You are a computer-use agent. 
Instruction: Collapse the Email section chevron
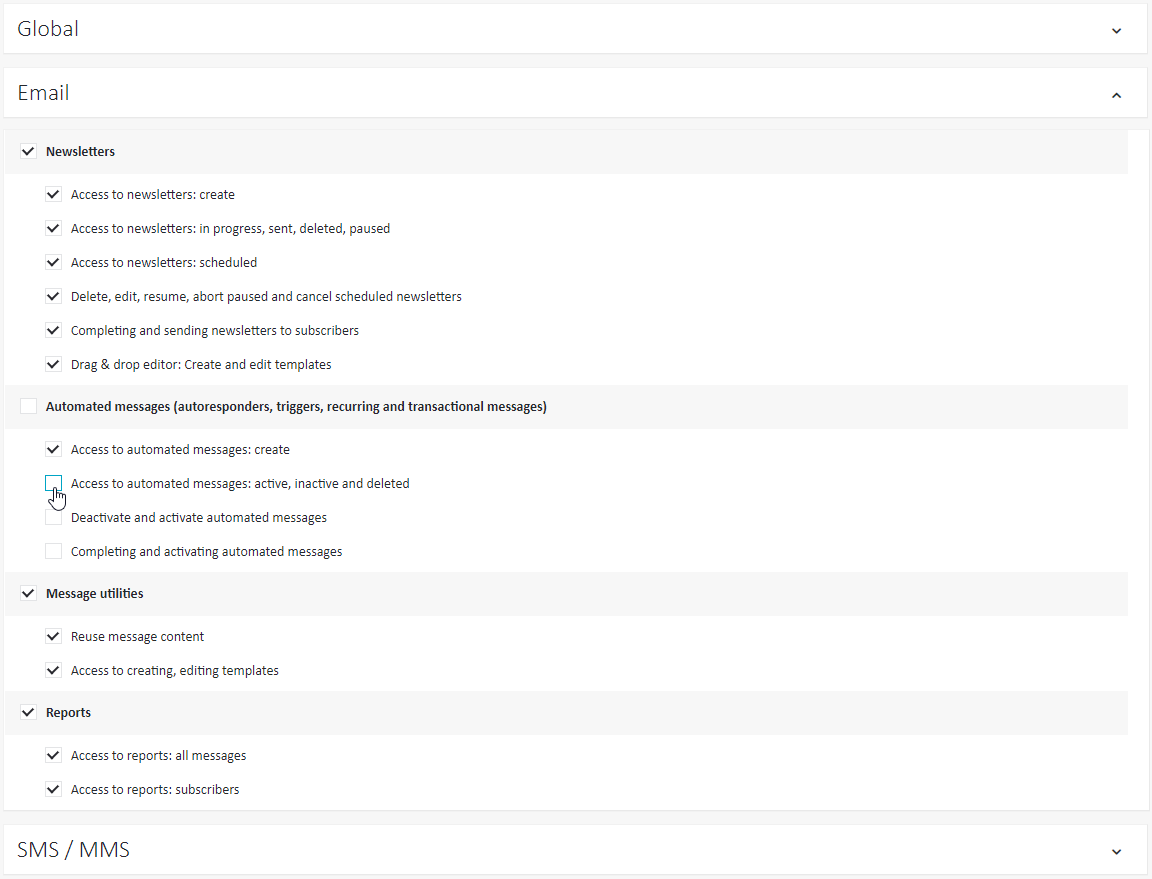(x=1116, y=96)
